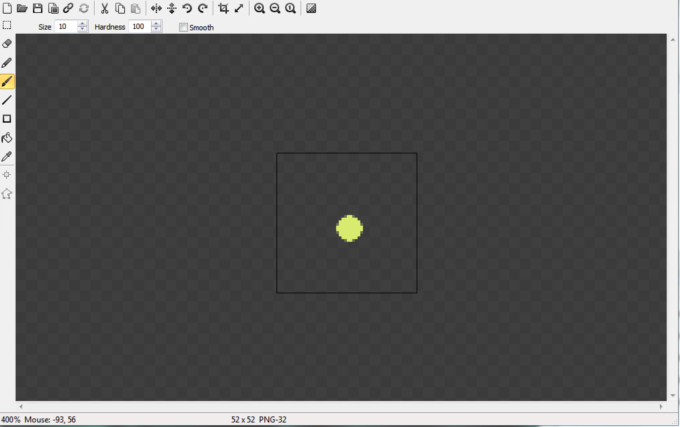Viewport: 680px width, 427px height.
Task: Click the refresh arrows icon
Action: [84, 8]
